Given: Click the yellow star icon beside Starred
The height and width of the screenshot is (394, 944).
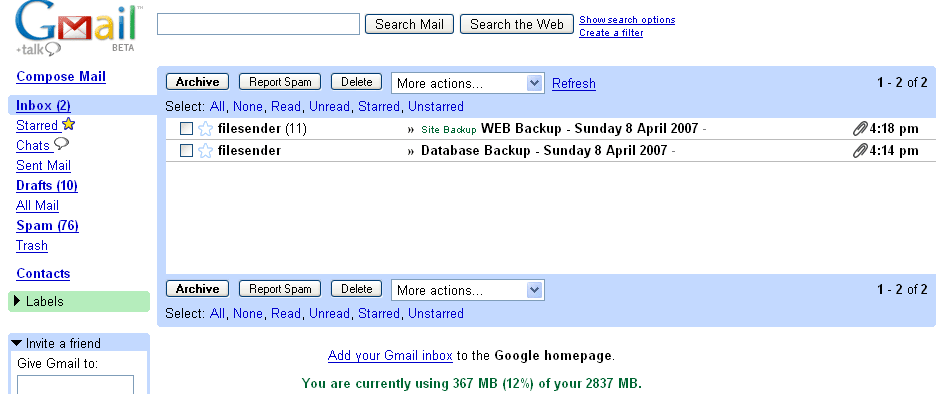Looking at the screenshot, I should click(69, 124).
